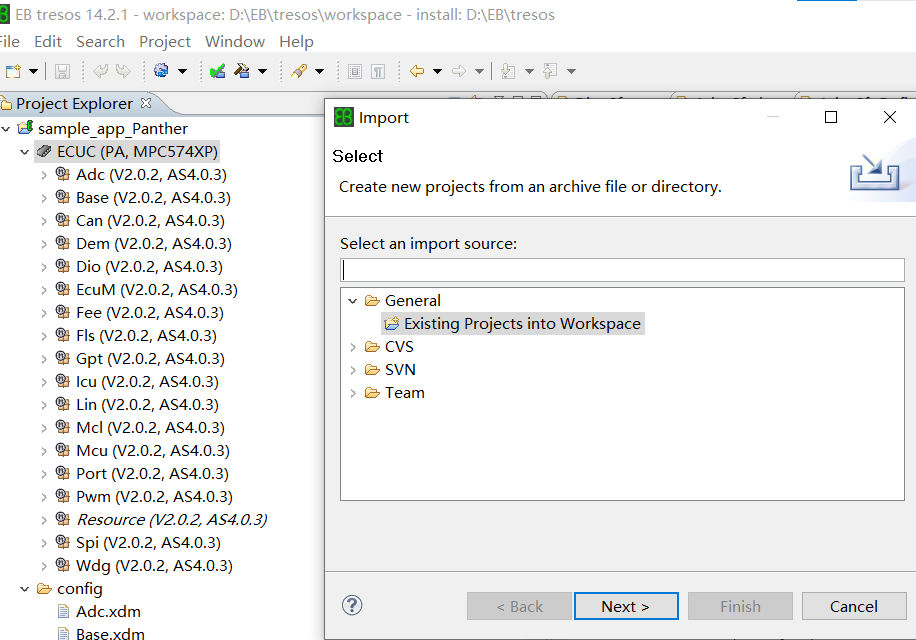Click the block selection mode toolbar icon
The image size is (916, 640).
click(x=355, y=71)
